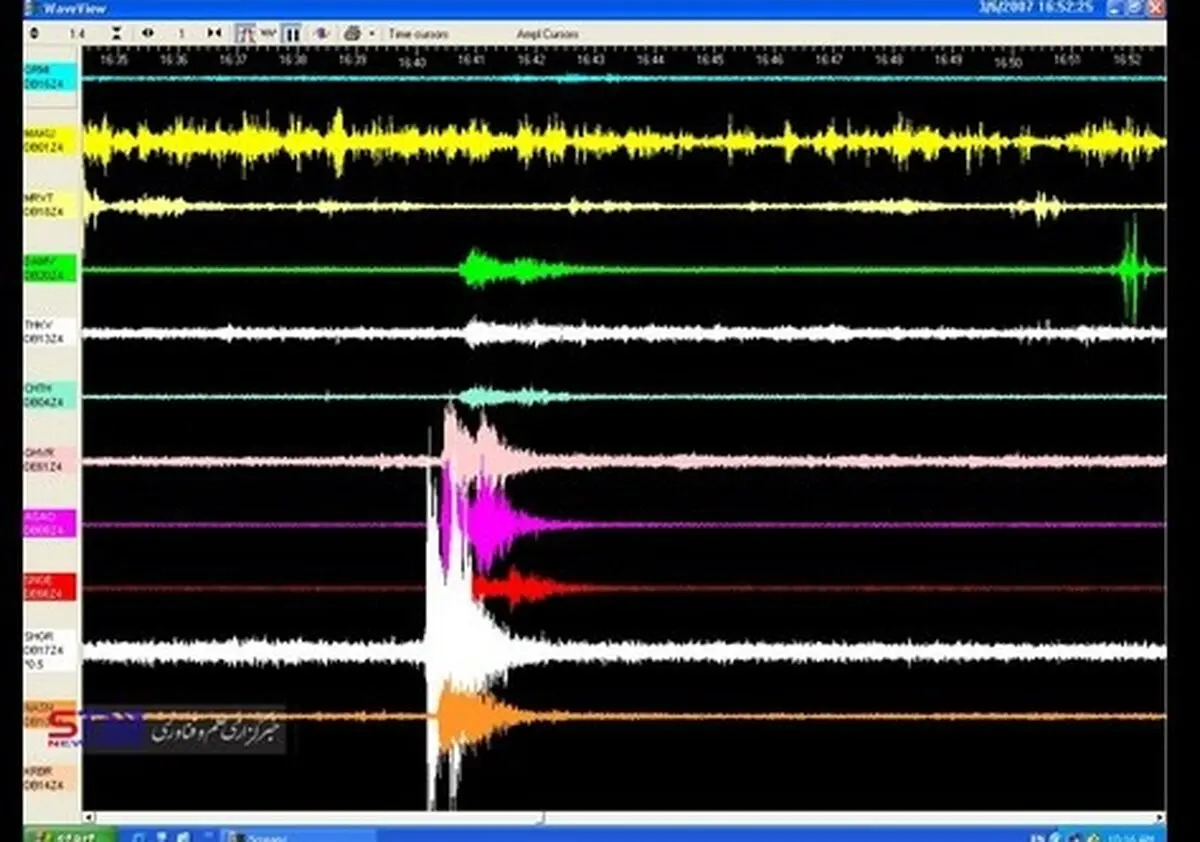Select the THKV DB13Z4 channel label
This screenshot has width=1200, height=842.
(x=50, y=332)
